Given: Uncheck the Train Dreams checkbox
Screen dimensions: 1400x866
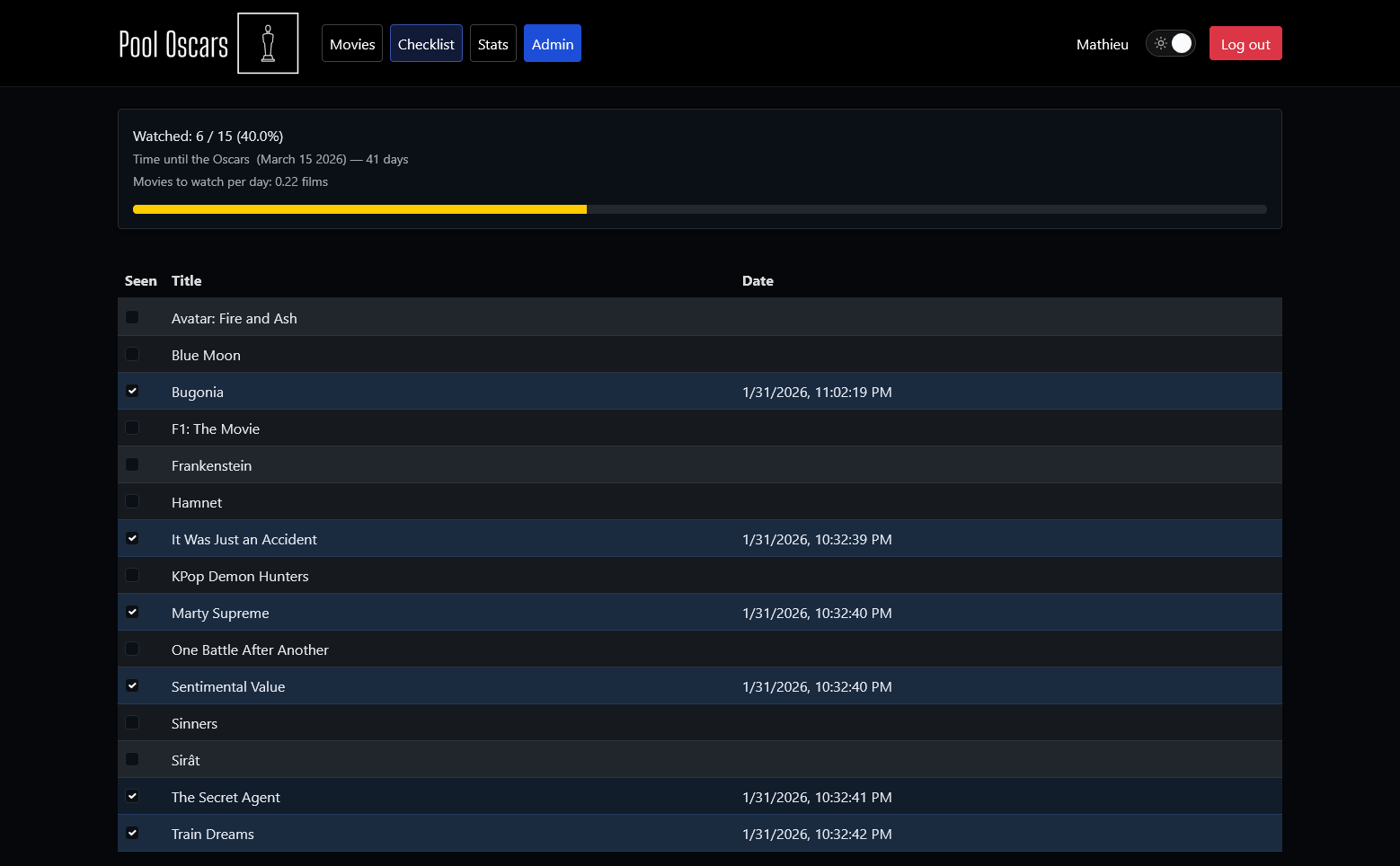Looking at the screenshot, I should coord(132,833).
